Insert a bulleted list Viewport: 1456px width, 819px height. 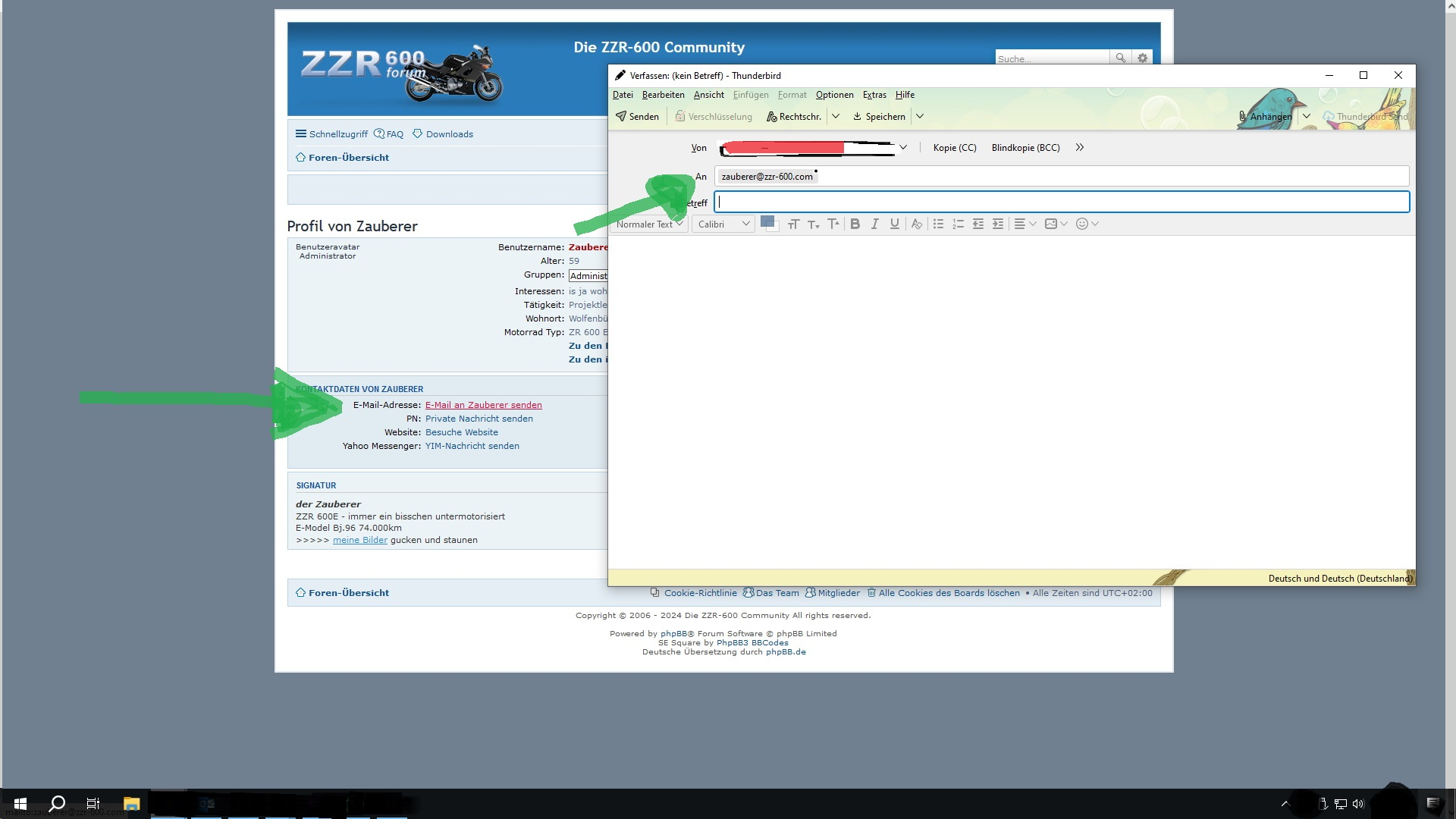click(x=938, y=224)
